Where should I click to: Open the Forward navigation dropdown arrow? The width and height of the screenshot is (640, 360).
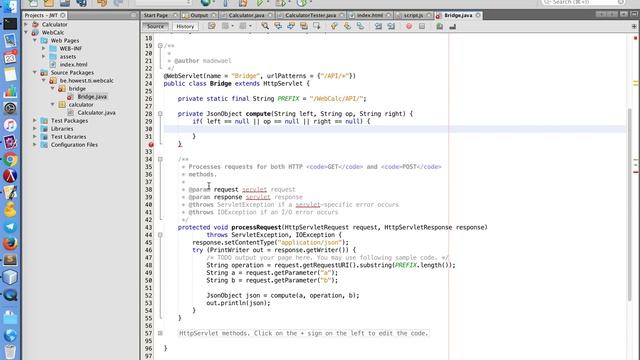250,26
